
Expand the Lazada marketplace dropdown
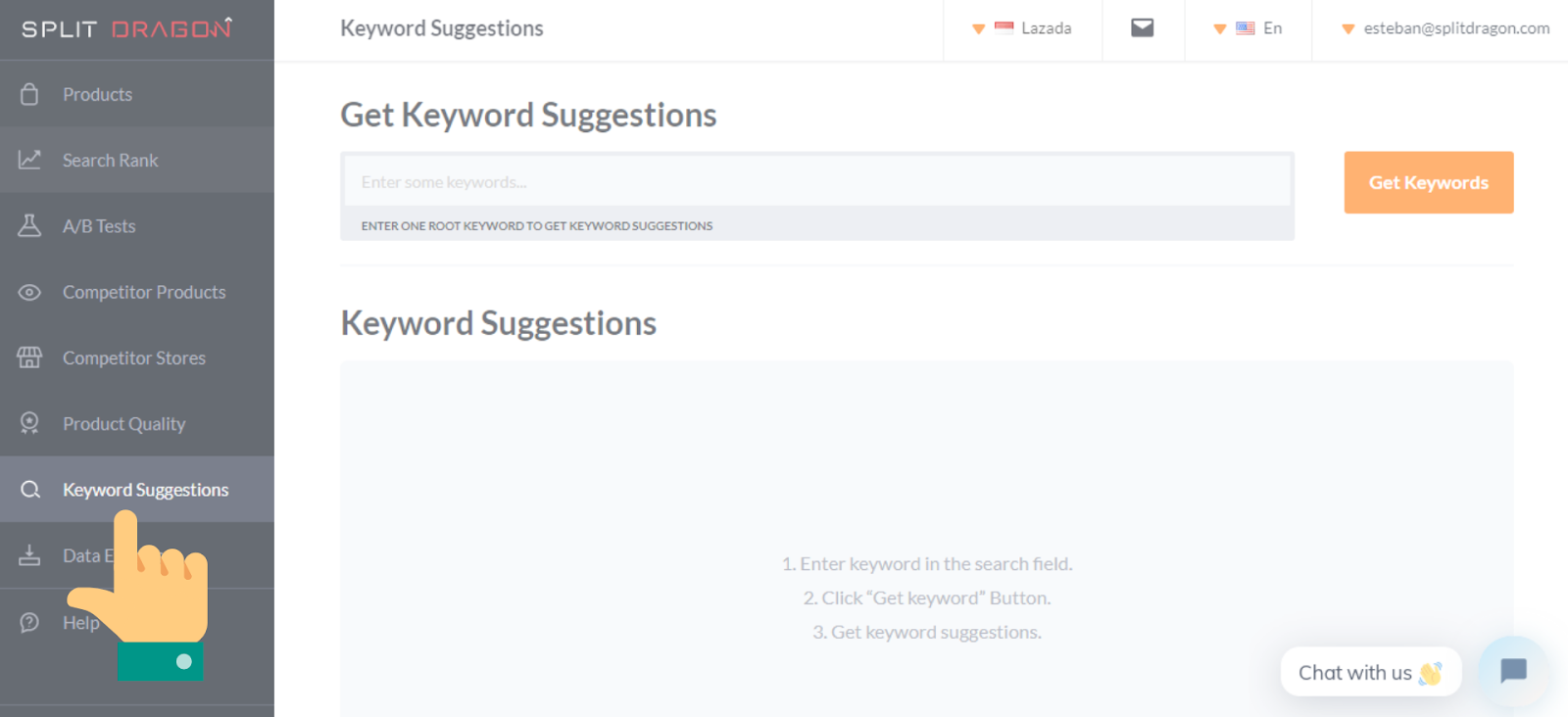1022,28
